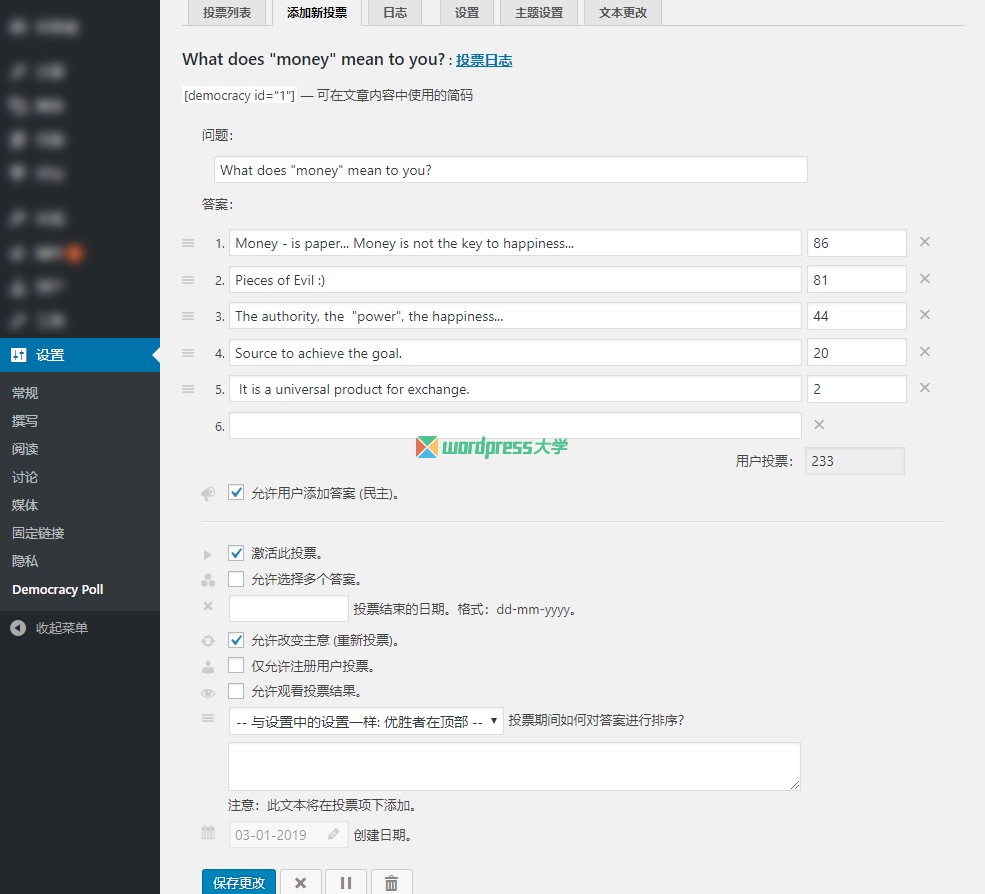Click the poll end date field

pyautogui.click(x=288, y=608)
